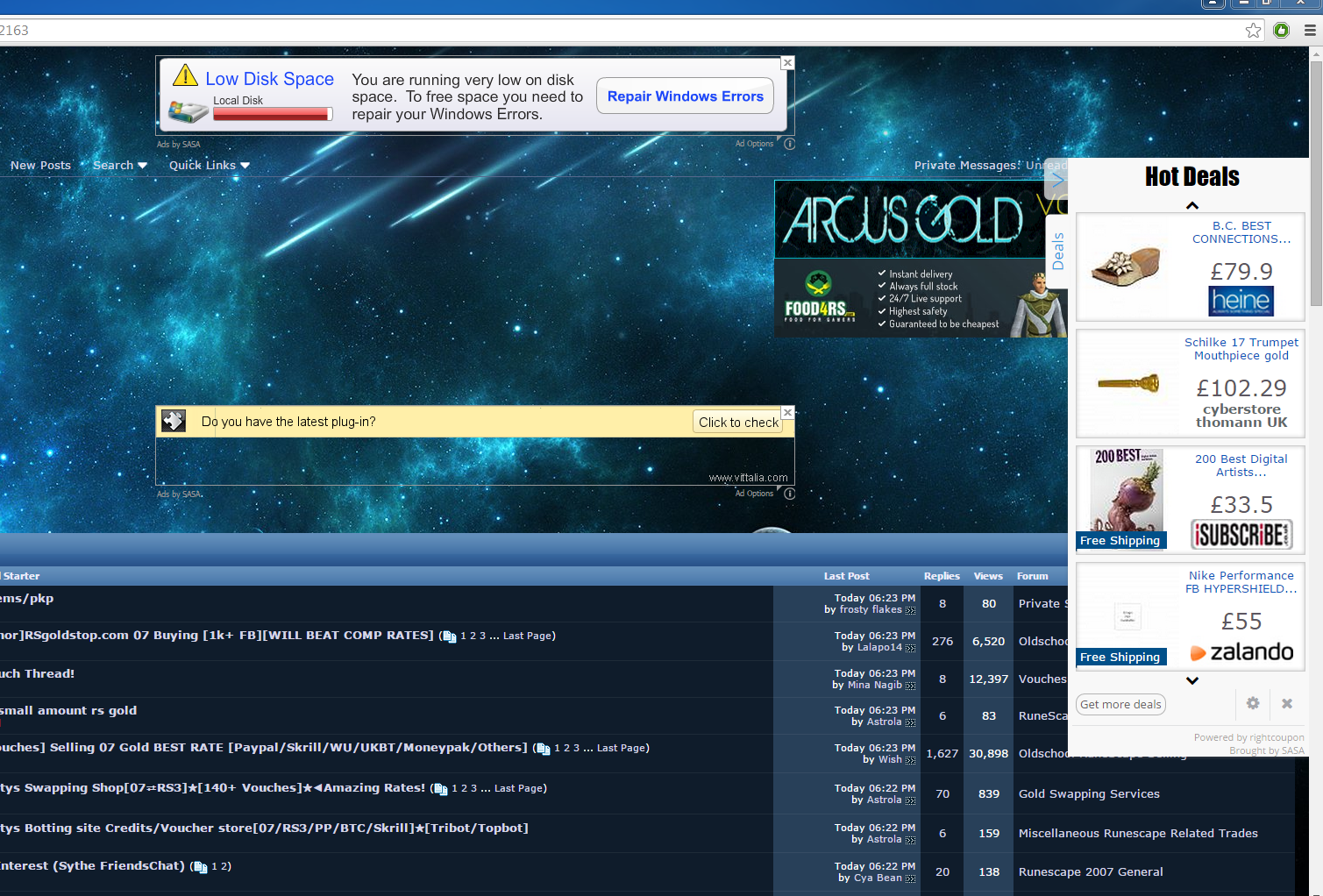This screenshot has height=896, width=1323.
Task: View profile of poster Lalapo14
Action: coord(879,648)
